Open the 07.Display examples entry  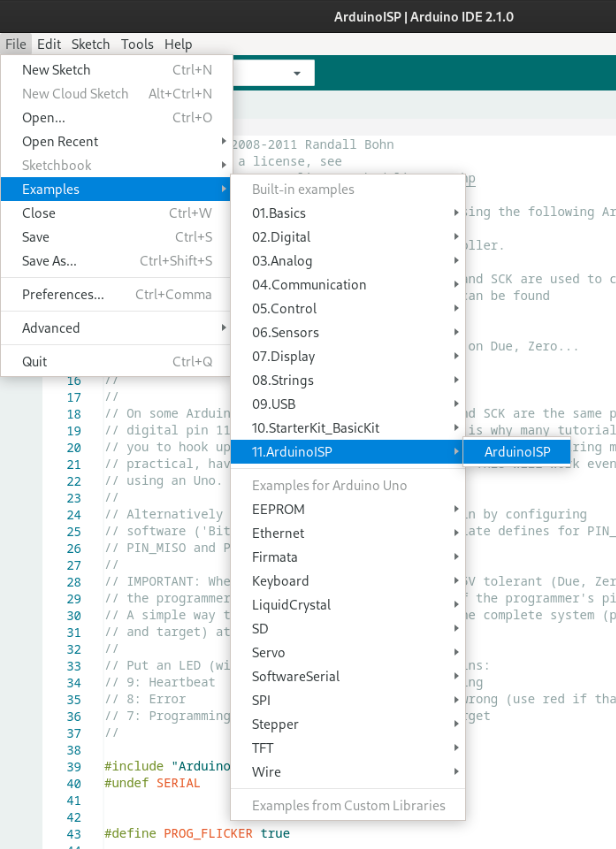[x=348, y=356]
